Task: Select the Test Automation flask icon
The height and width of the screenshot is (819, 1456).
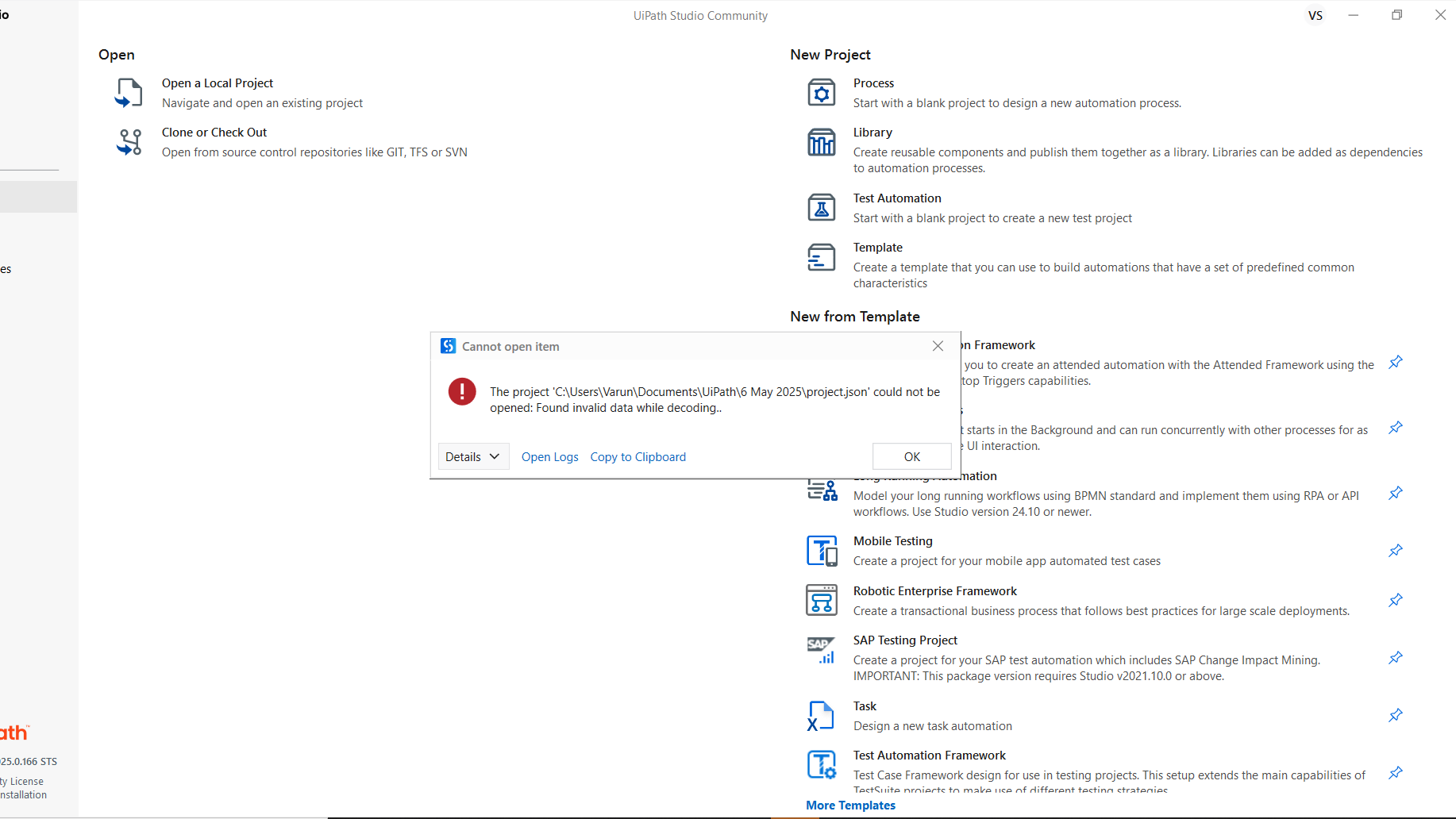Action: pyautogui.click(x=822, y=208)
